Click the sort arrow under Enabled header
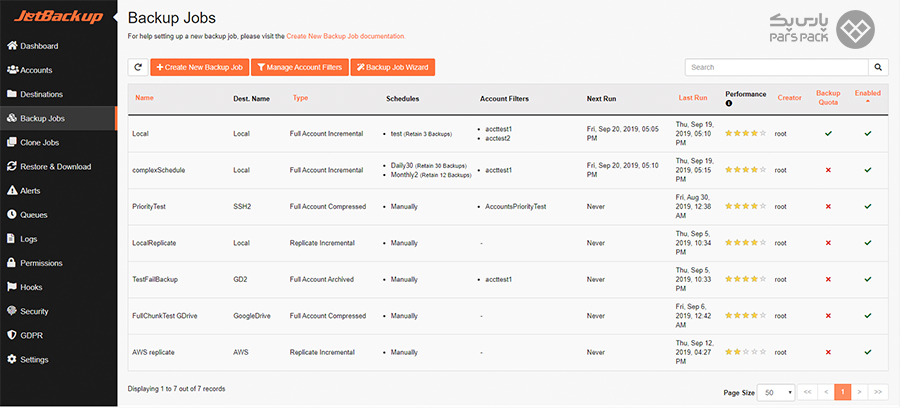Screen dimensions: 900x408 tap(867, 101)
